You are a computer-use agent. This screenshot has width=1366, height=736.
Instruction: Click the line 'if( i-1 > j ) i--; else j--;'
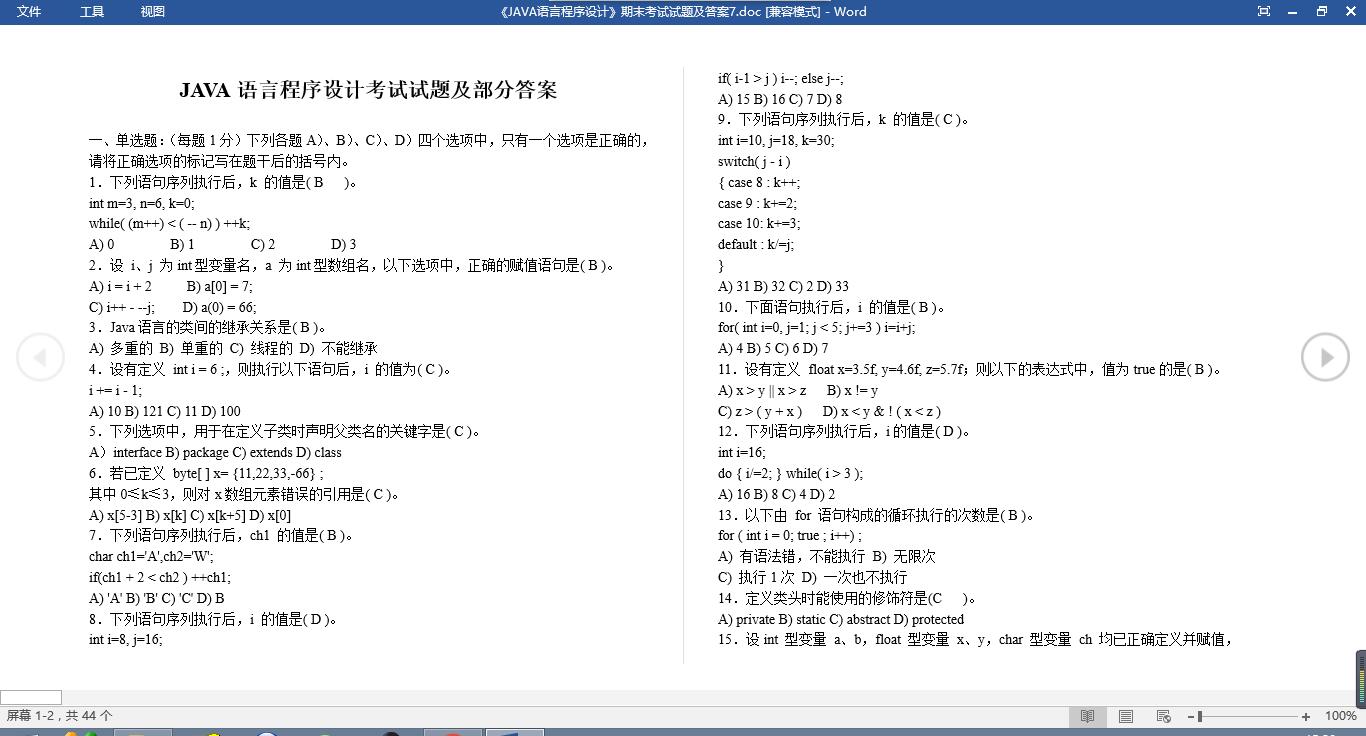pyautogui.click(x=781, y=78)
